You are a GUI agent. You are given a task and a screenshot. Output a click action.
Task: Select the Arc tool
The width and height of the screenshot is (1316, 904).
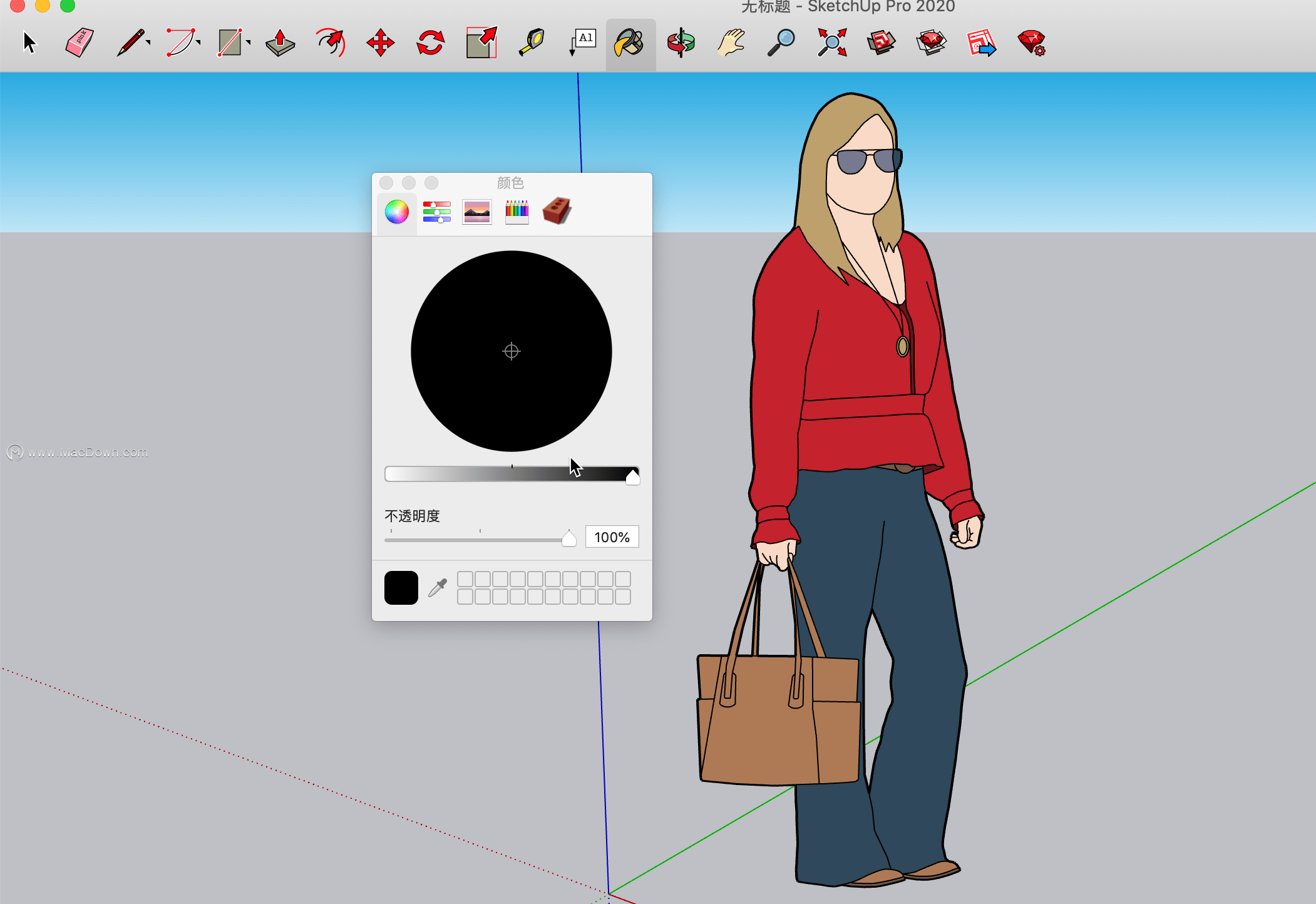pos(180,43)
